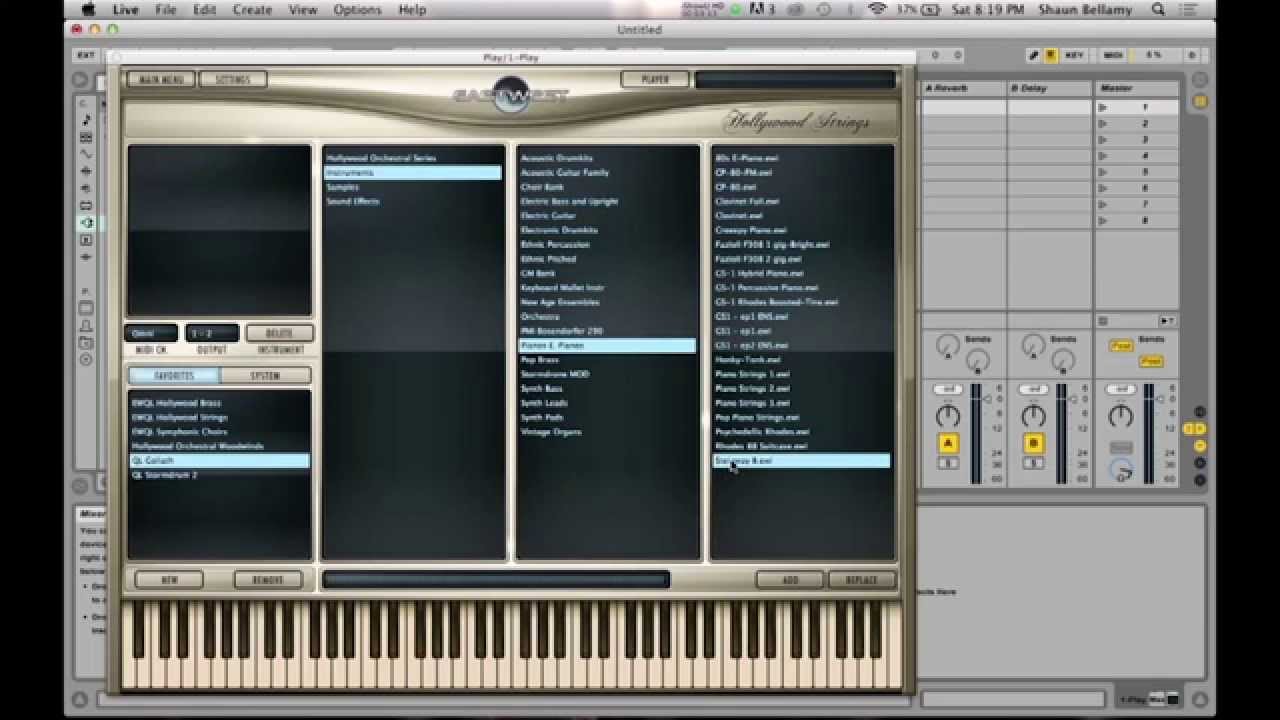Toggle the B Delay track activator button
Viewport: 1280px width, 720px height.
[x=1034, y=444]
